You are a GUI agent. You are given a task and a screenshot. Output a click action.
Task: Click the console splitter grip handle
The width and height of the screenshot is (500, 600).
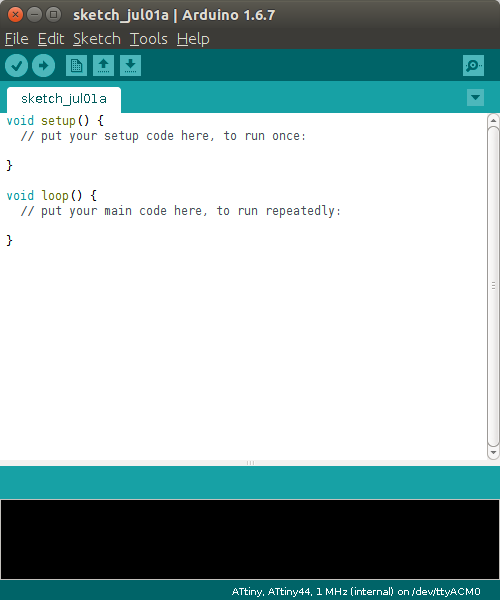pyautogui.click(x=250, y=463)
